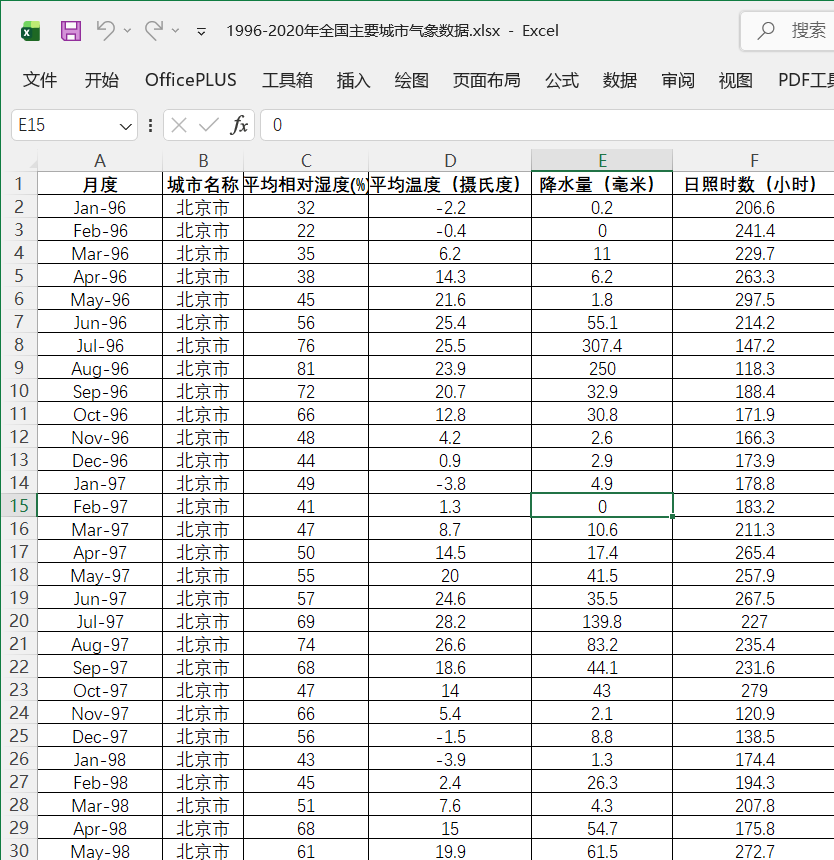Open the 页面布局 tab

[486, 80]
